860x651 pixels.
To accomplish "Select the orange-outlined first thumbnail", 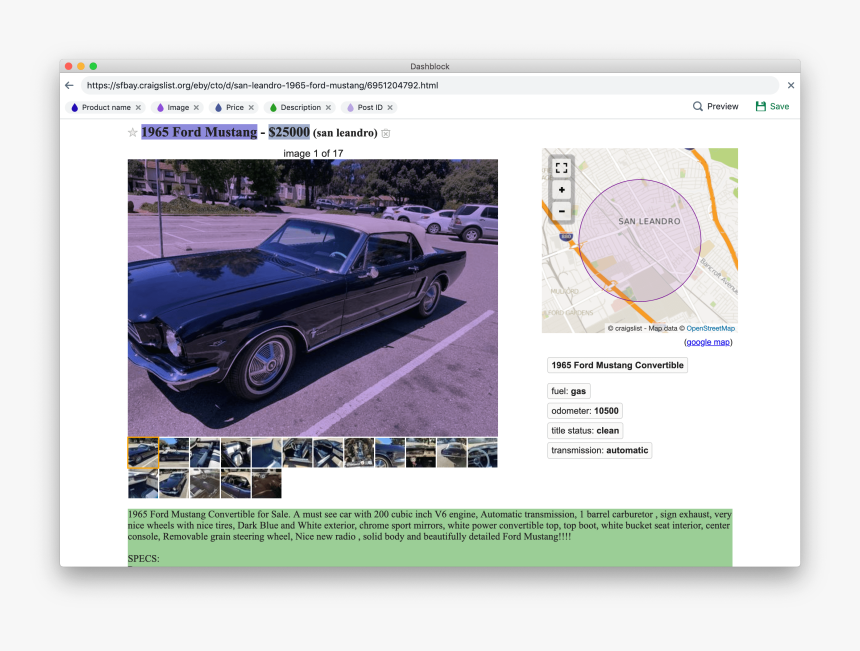I will (143, 452).
